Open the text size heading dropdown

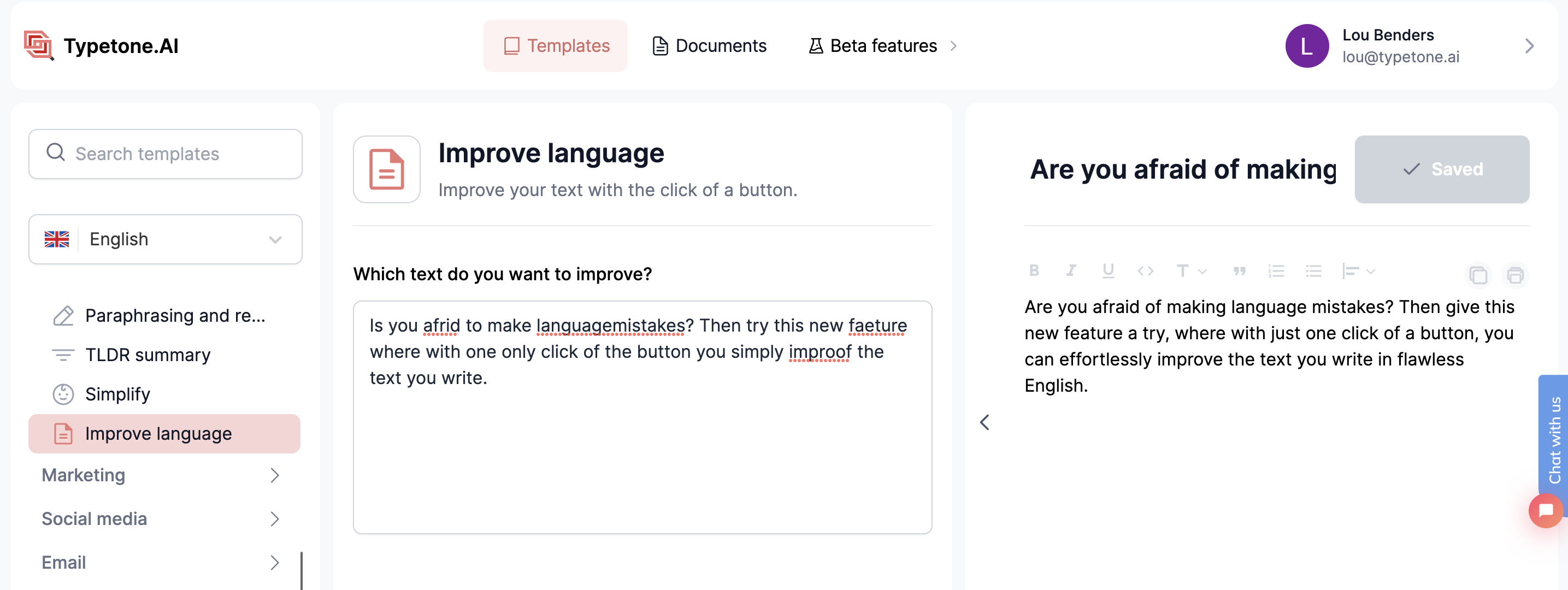(x=1190, y=270)
